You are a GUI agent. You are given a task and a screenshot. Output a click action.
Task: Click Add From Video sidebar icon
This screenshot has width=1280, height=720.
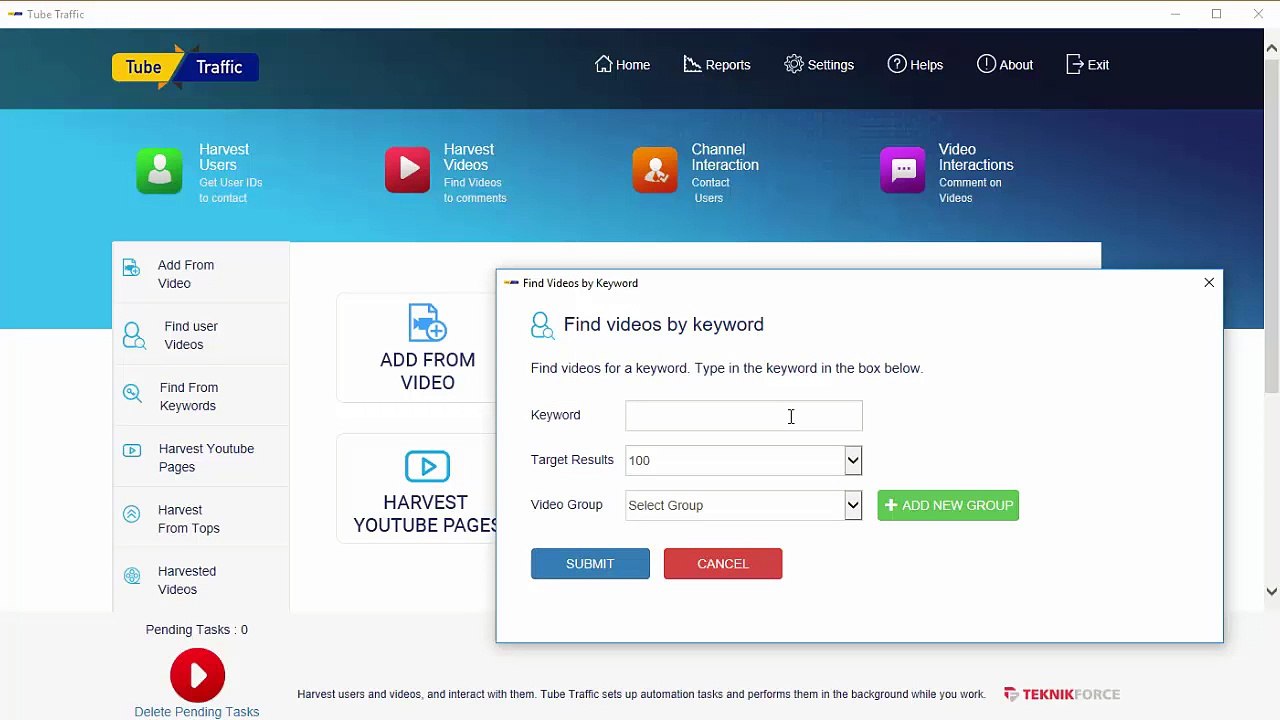coord(131,268)
